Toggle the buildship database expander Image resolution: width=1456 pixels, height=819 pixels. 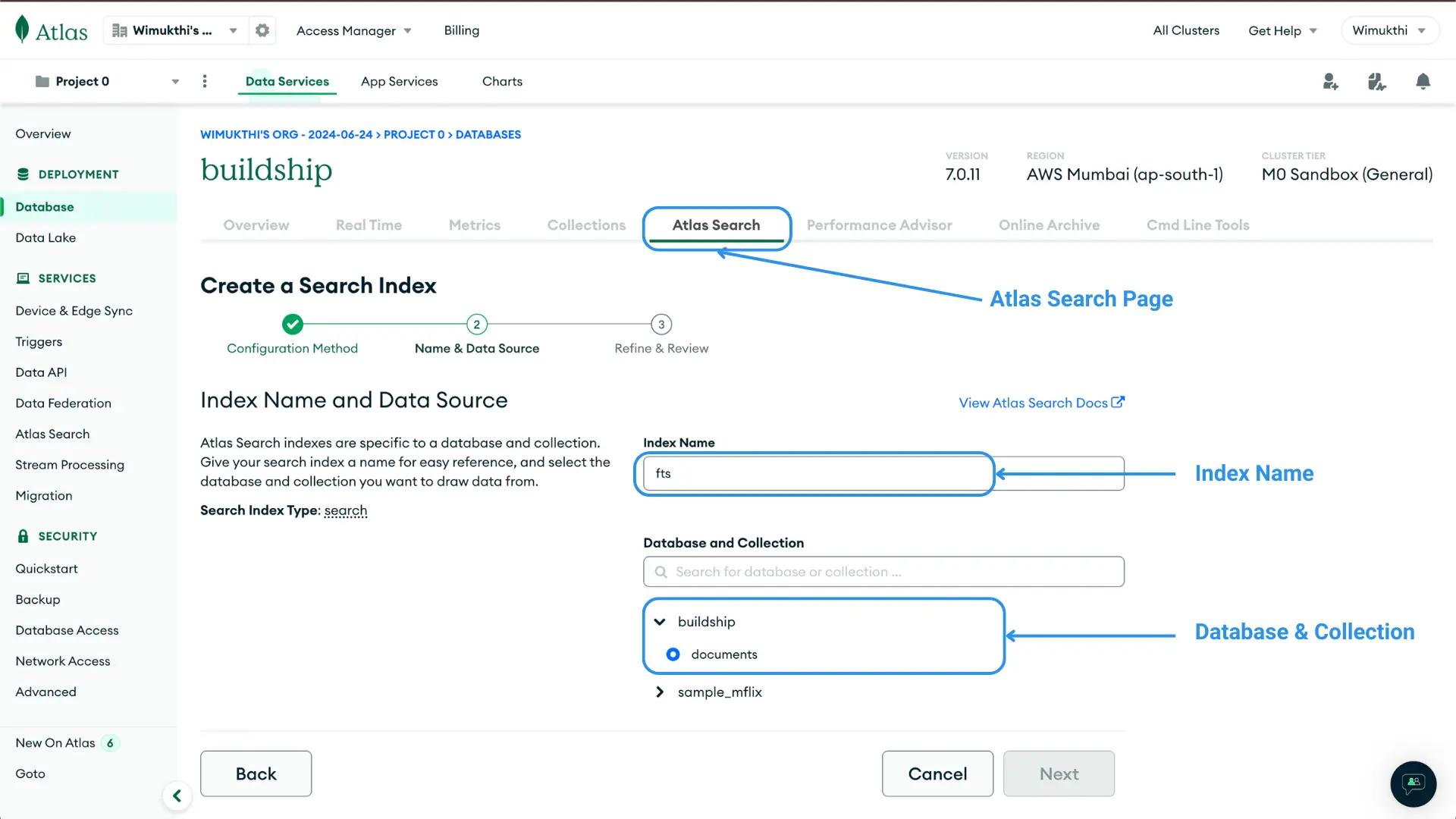[x=660, y=621]
